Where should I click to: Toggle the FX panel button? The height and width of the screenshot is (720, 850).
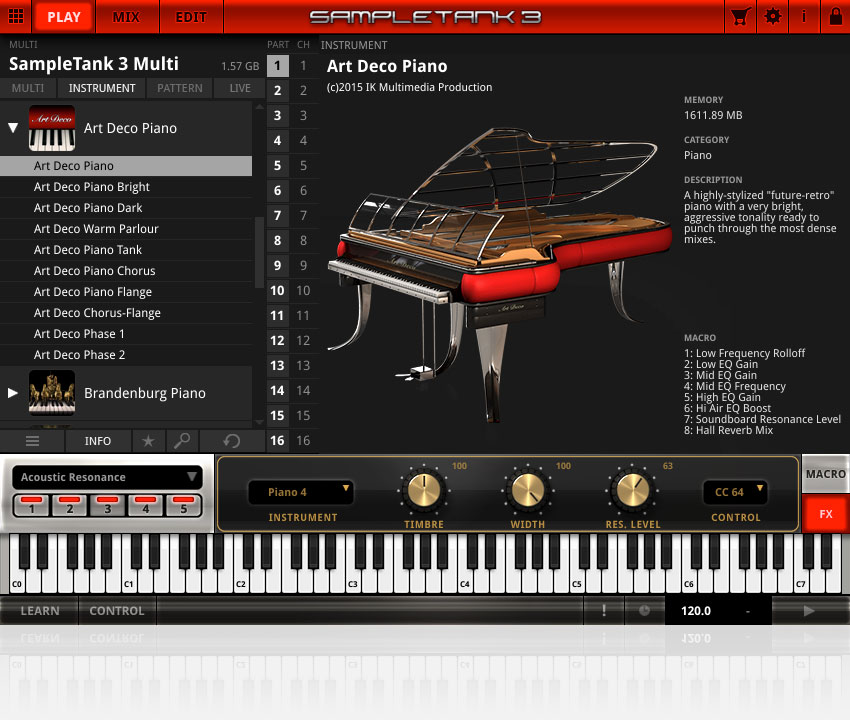coord(825,514)
